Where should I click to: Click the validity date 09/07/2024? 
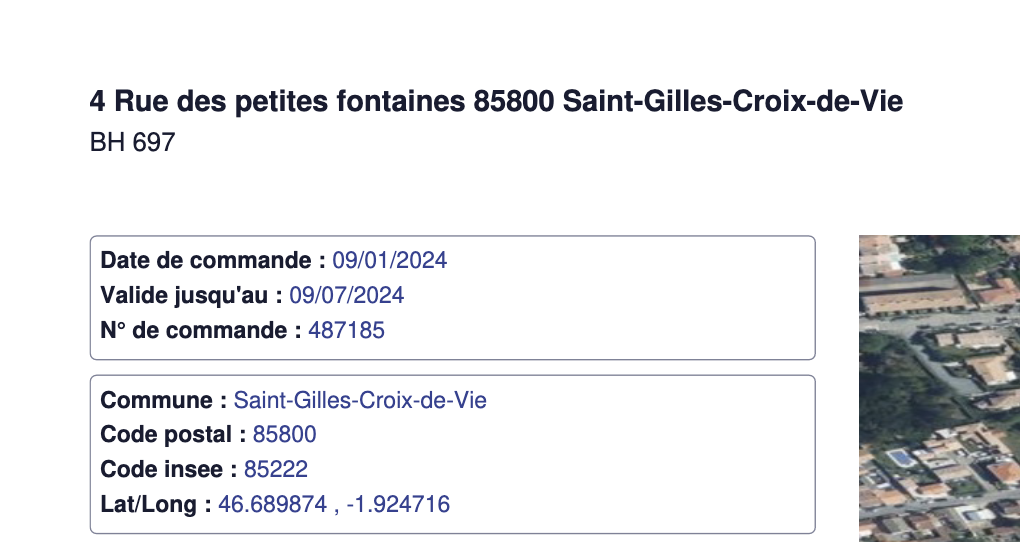(347, 295)
